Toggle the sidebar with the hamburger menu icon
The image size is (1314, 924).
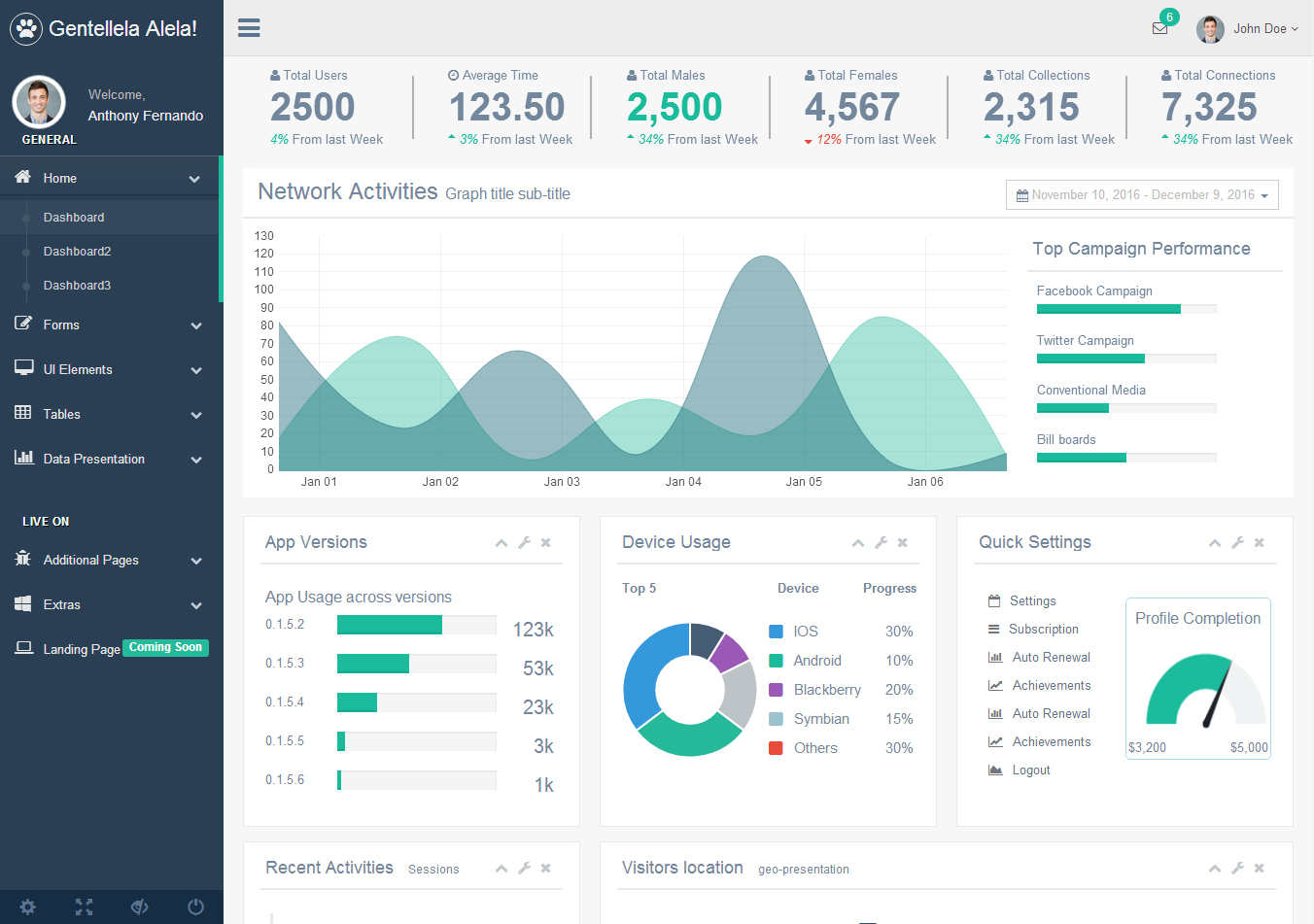(x=249, y=28)
